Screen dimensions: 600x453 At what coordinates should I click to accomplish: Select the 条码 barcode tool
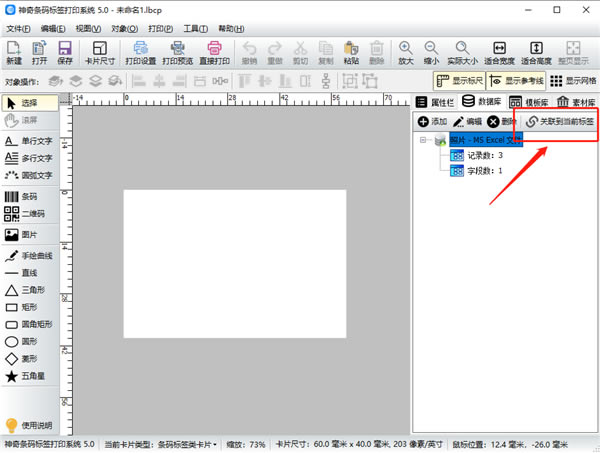click(28, 196)
